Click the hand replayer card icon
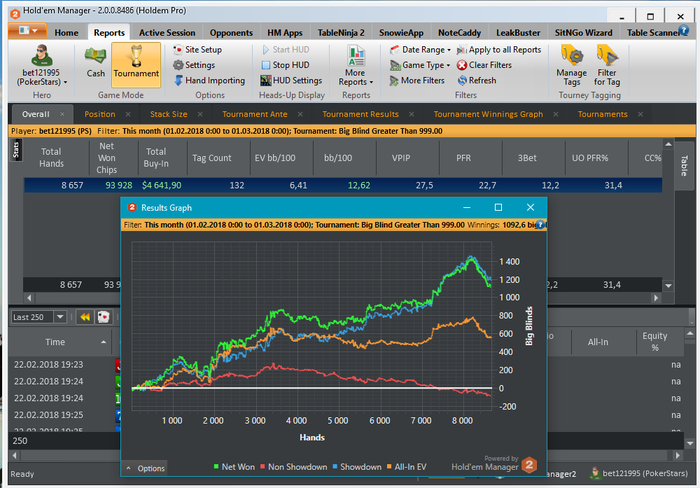The width and height of the screenshot is (700, 488). [104, 317]
